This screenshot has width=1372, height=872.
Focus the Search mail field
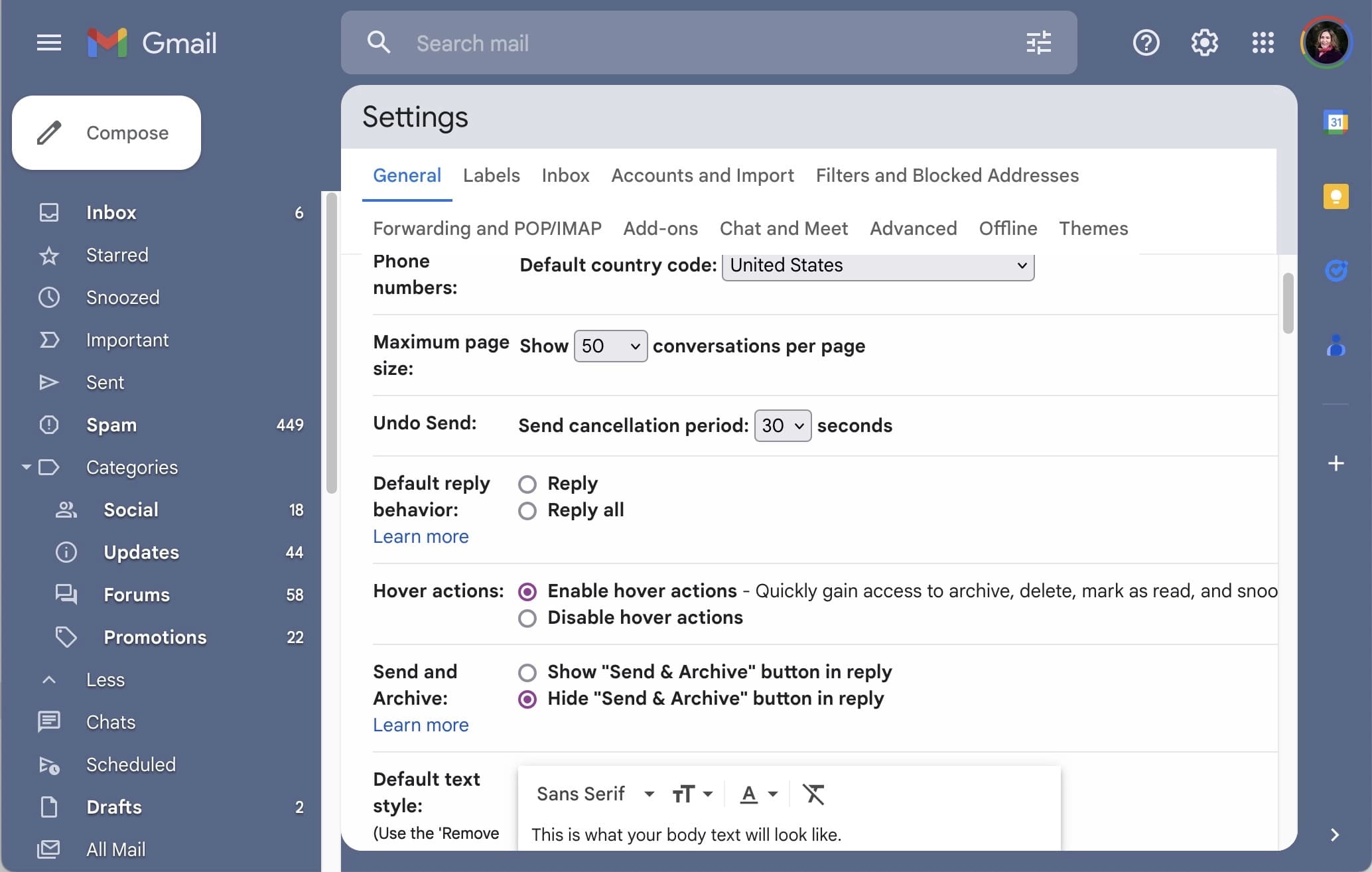coord(709,43)
